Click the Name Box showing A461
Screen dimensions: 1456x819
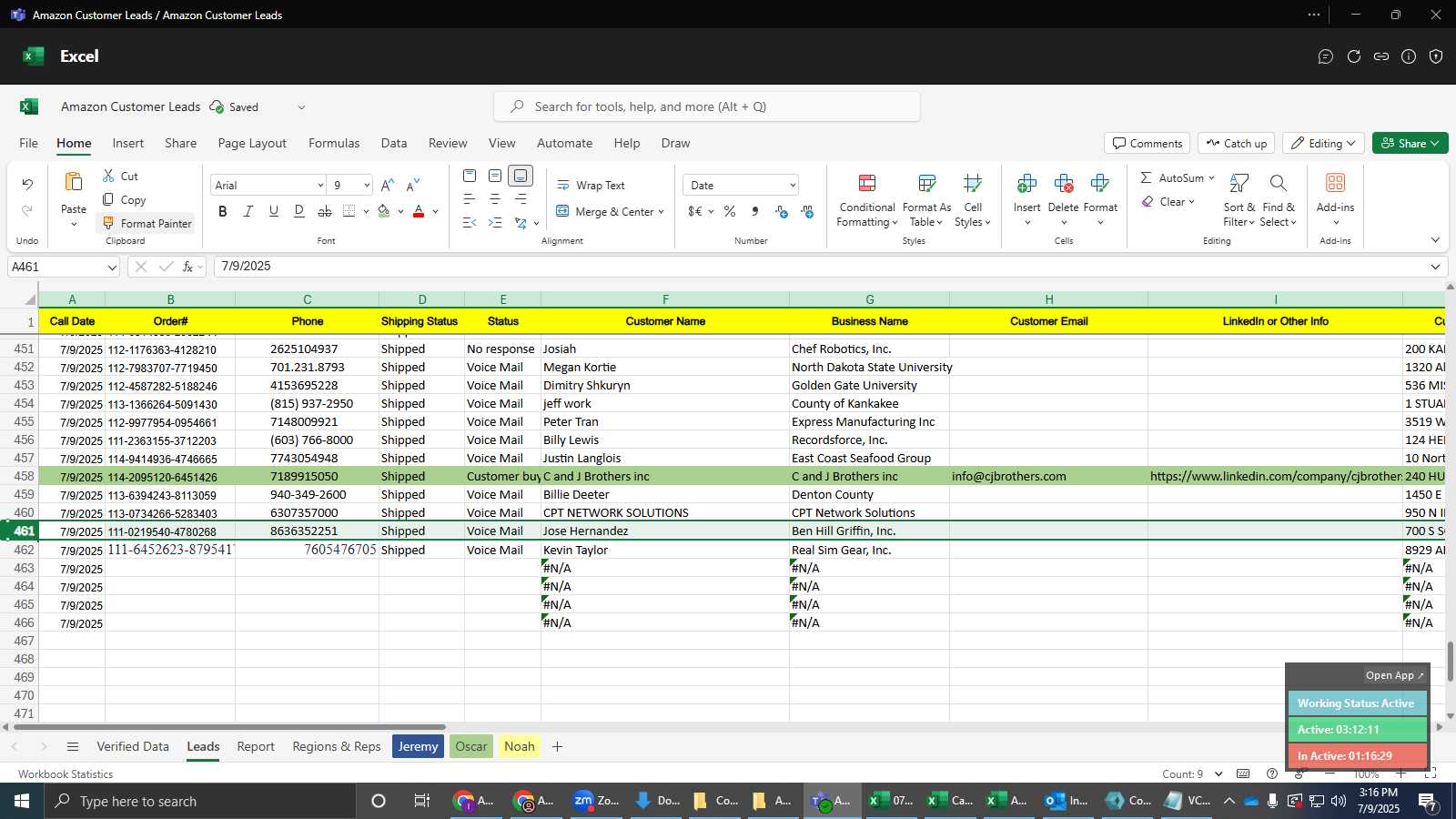pyautogui.click(x=64, y=267)
